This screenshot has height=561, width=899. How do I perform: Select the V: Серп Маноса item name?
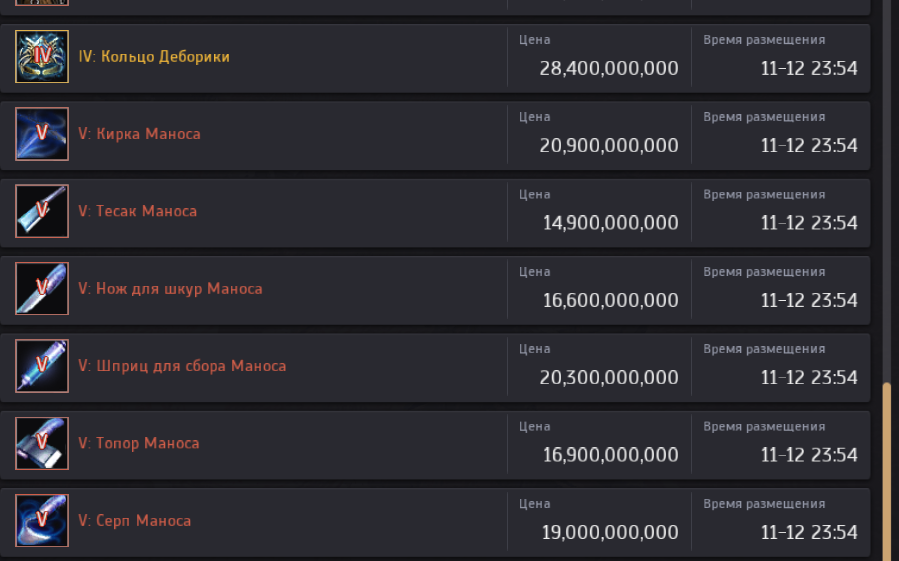coord(134,521)
